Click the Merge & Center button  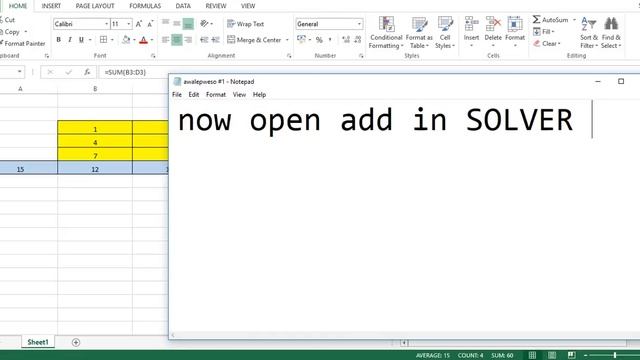coord(254,40)
